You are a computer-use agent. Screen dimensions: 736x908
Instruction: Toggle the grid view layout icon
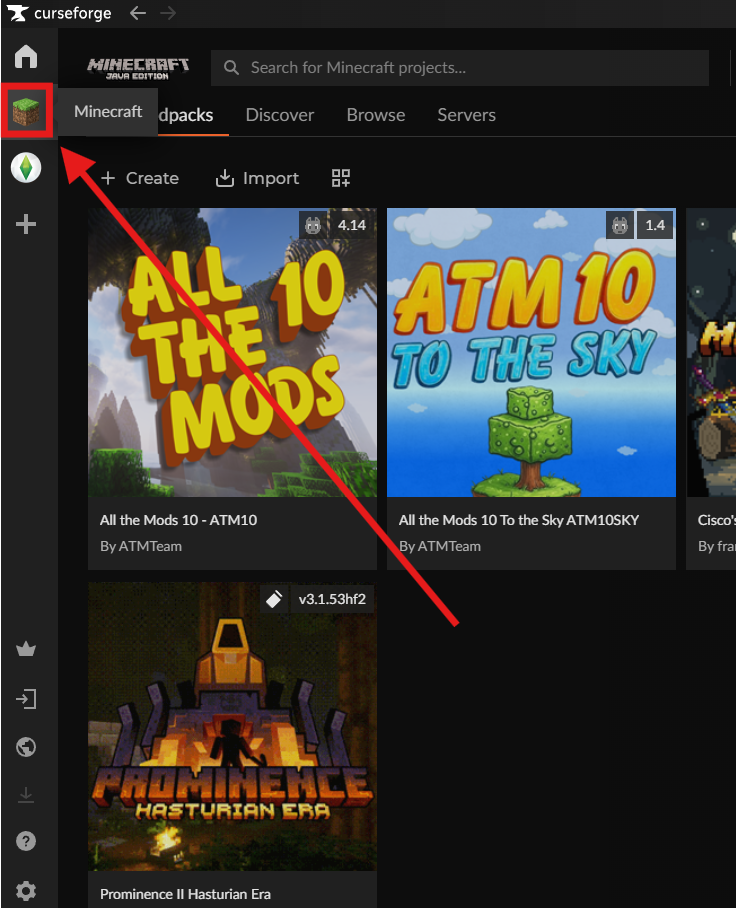coord(341,178)
